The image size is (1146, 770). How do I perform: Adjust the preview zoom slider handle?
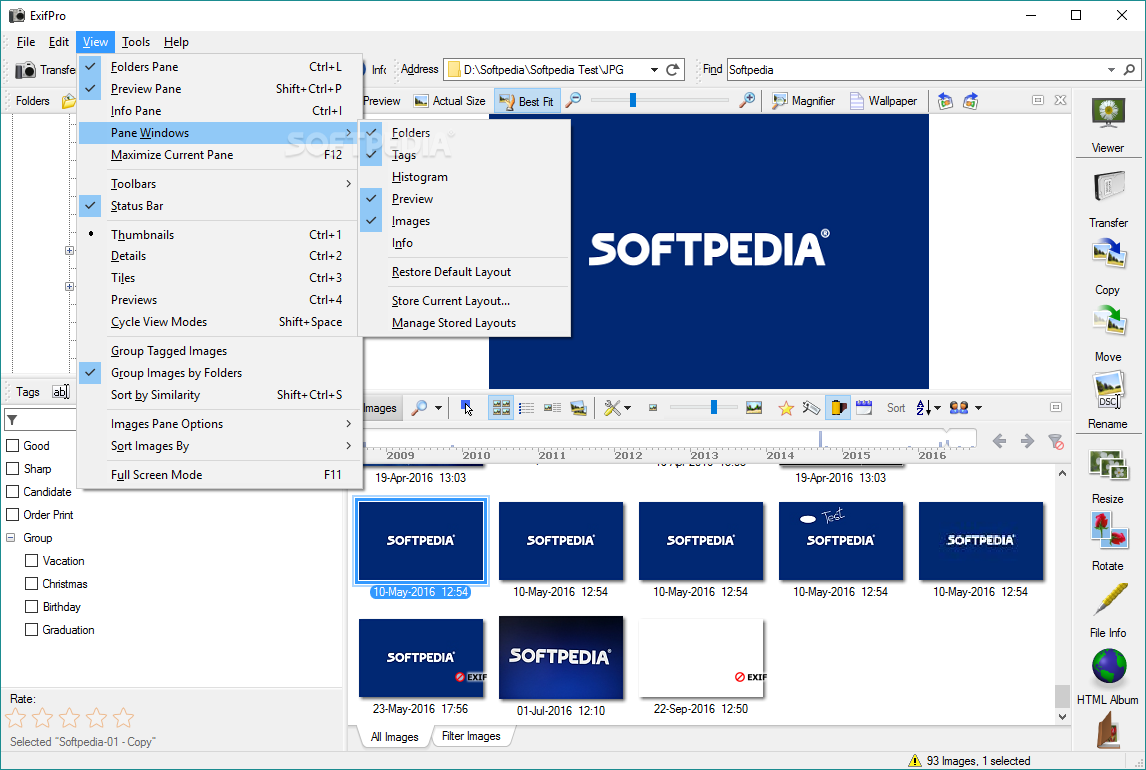tap(633, 100)
